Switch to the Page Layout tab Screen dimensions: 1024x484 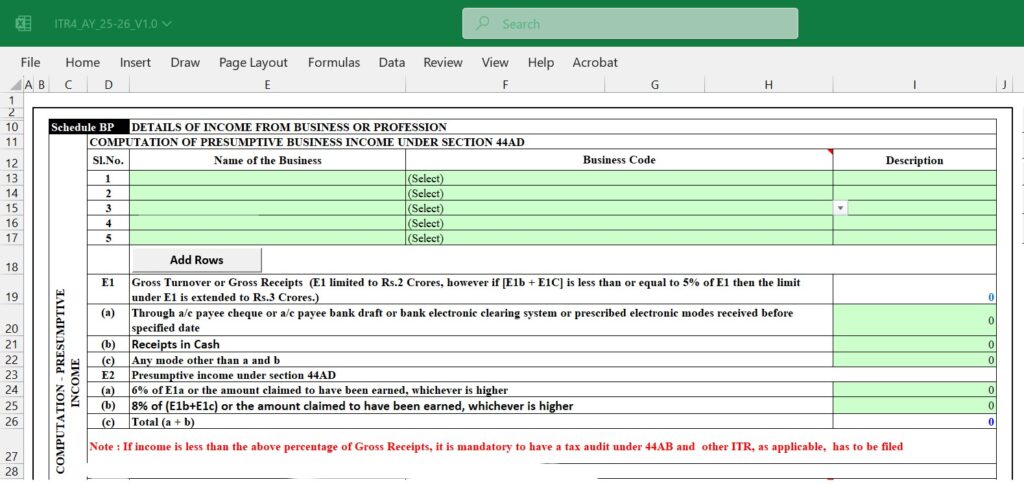point(253,62)
